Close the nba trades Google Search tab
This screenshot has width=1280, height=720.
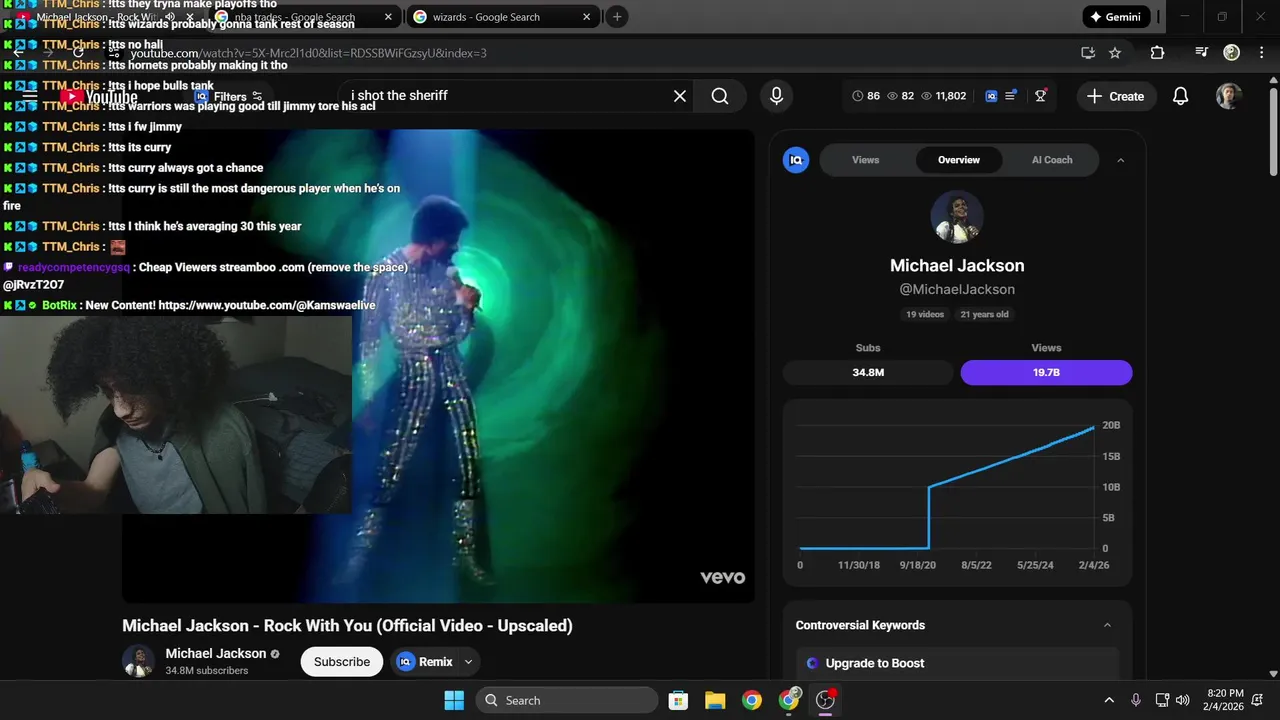click(388, 17)
